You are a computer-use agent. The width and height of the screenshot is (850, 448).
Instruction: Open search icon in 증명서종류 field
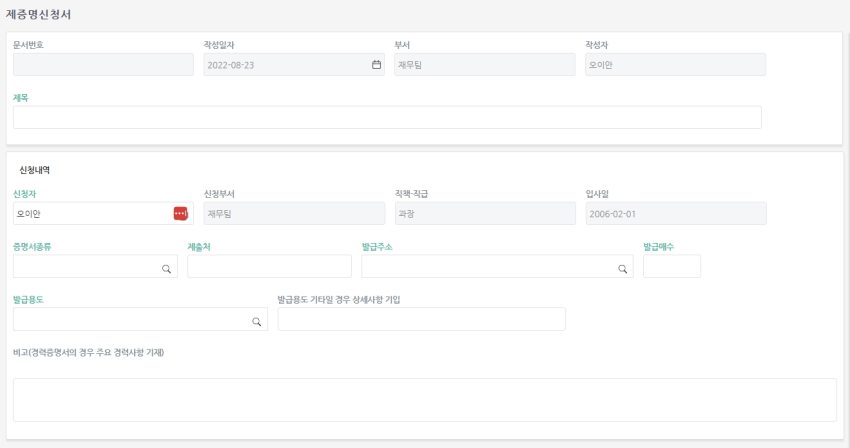pyautogui.click(x=166, y=268)
